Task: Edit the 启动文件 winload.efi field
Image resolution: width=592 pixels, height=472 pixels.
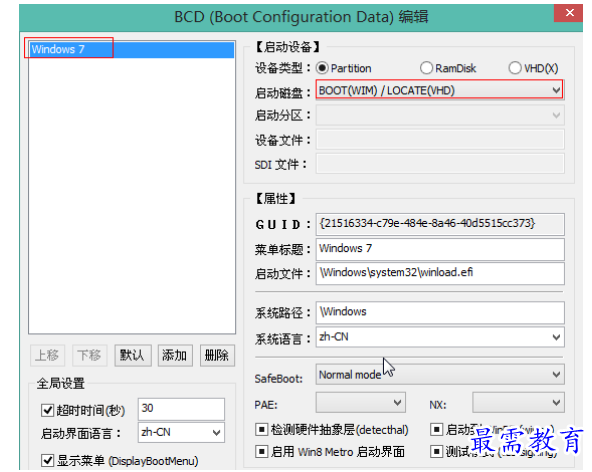Action: (440, 273)
